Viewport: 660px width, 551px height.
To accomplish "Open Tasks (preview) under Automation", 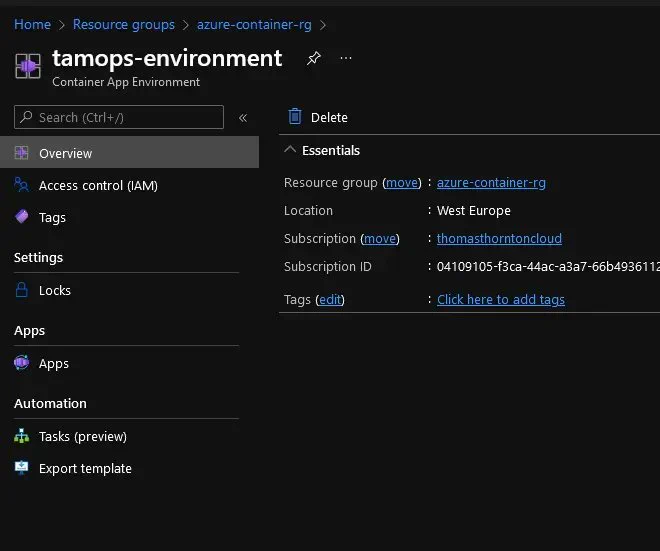I will 83,437.
